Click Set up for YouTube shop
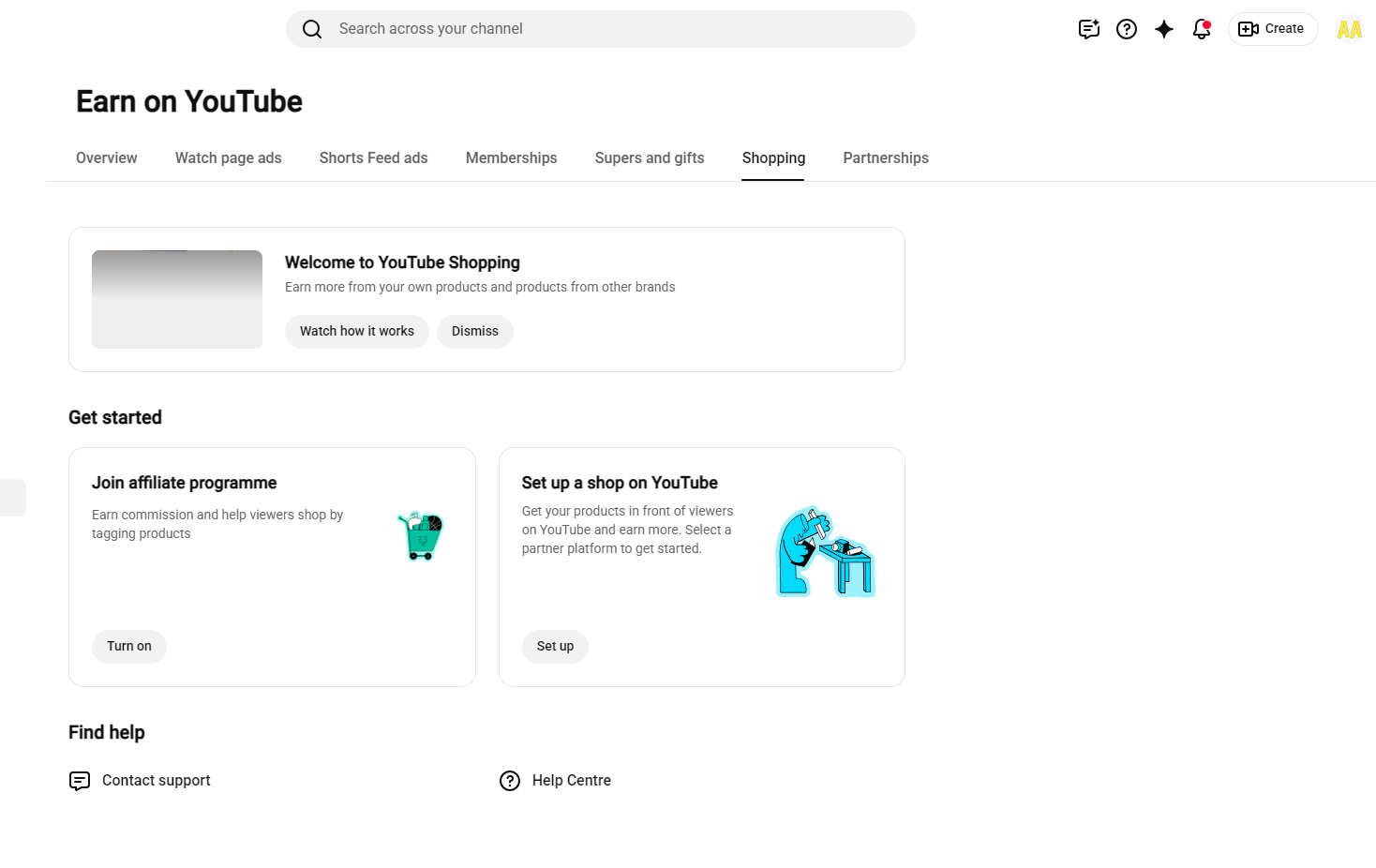The height and width of the screenshot is (868, 1376). click(x=555, y=647)
